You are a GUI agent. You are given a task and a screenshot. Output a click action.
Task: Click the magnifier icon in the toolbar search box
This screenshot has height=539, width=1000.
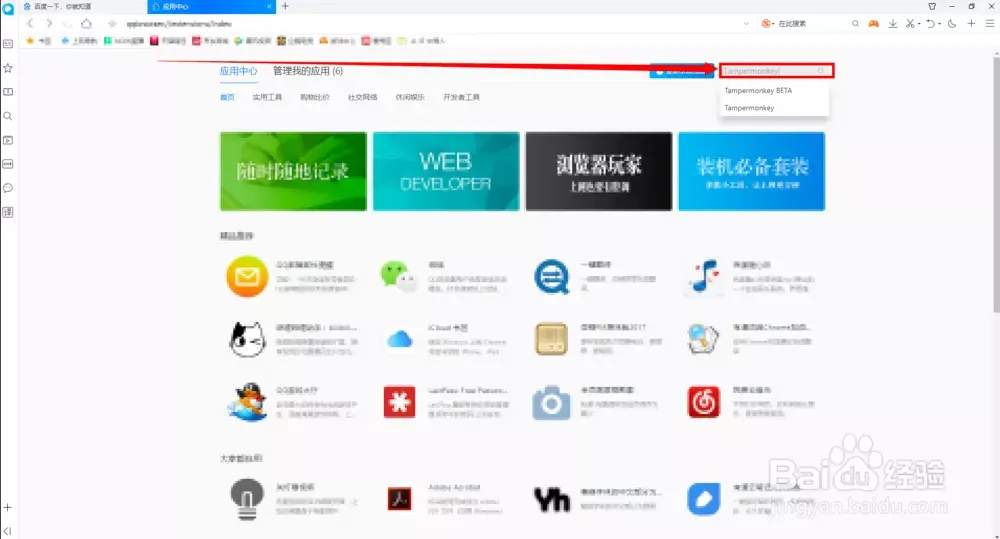tap(855, 24)
